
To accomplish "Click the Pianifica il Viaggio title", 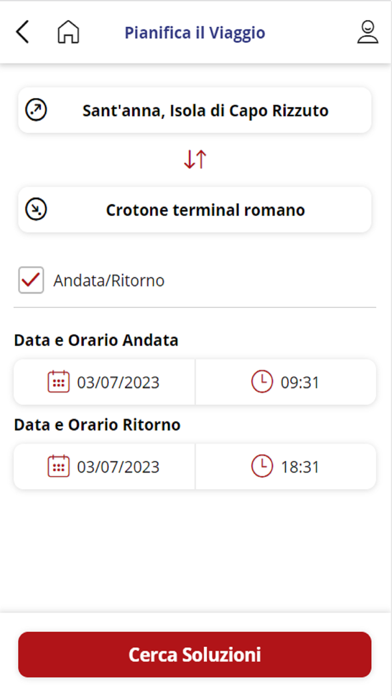I will point(195,33).
